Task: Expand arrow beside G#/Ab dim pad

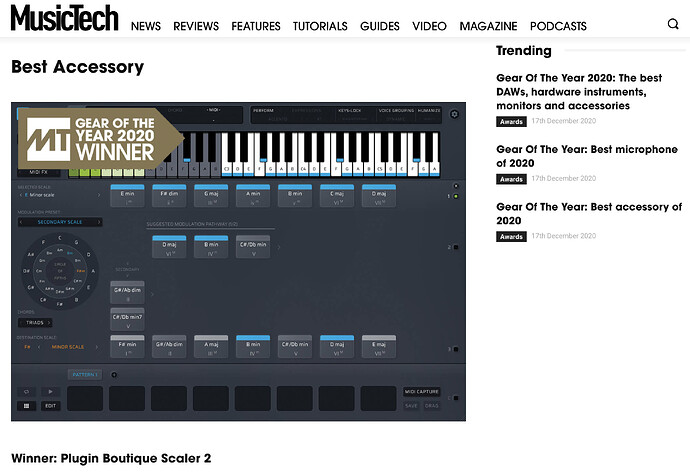Action: click(152, 294)
